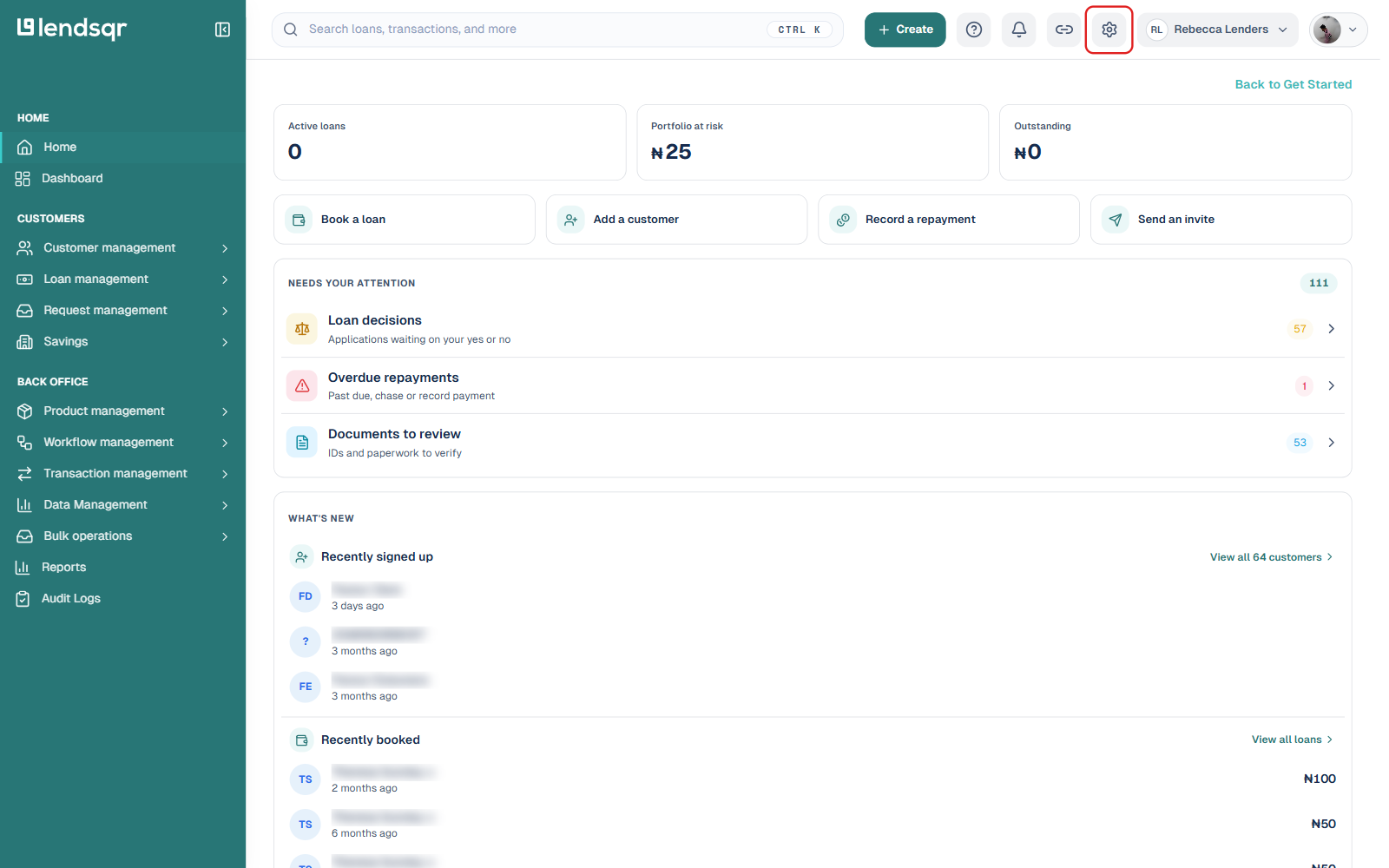The image size is (1389, 868).
Task: Click the Overdue repayments warning icon
Action: [x=302, y=385]
